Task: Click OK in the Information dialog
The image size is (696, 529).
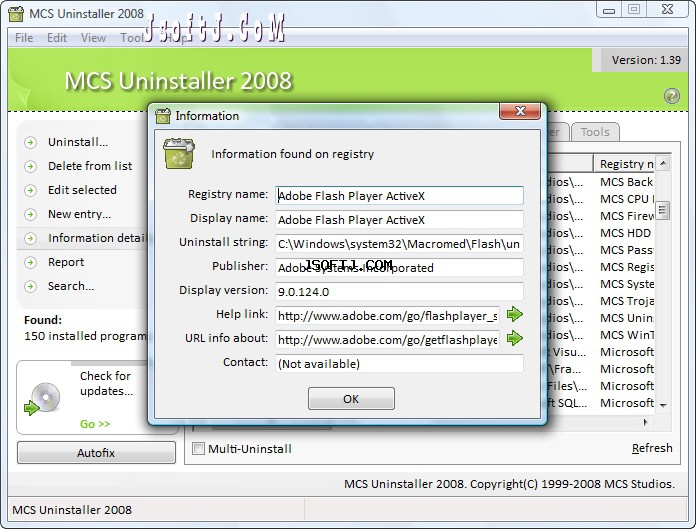Action: click(x=351, y=399)
